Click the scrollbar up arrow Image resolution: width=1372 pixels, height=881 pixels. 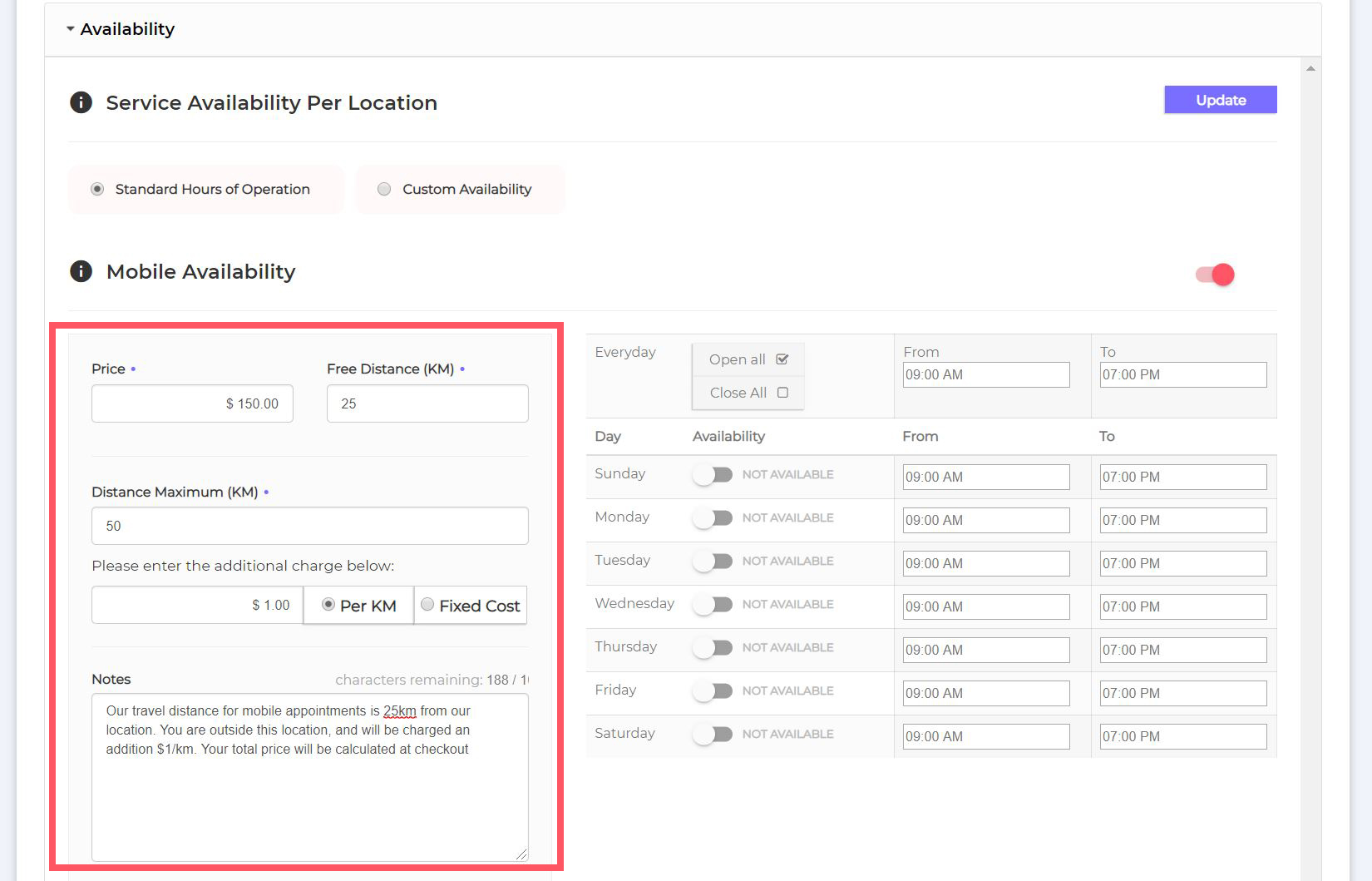pyautogui.click(x=1310, y=69)
